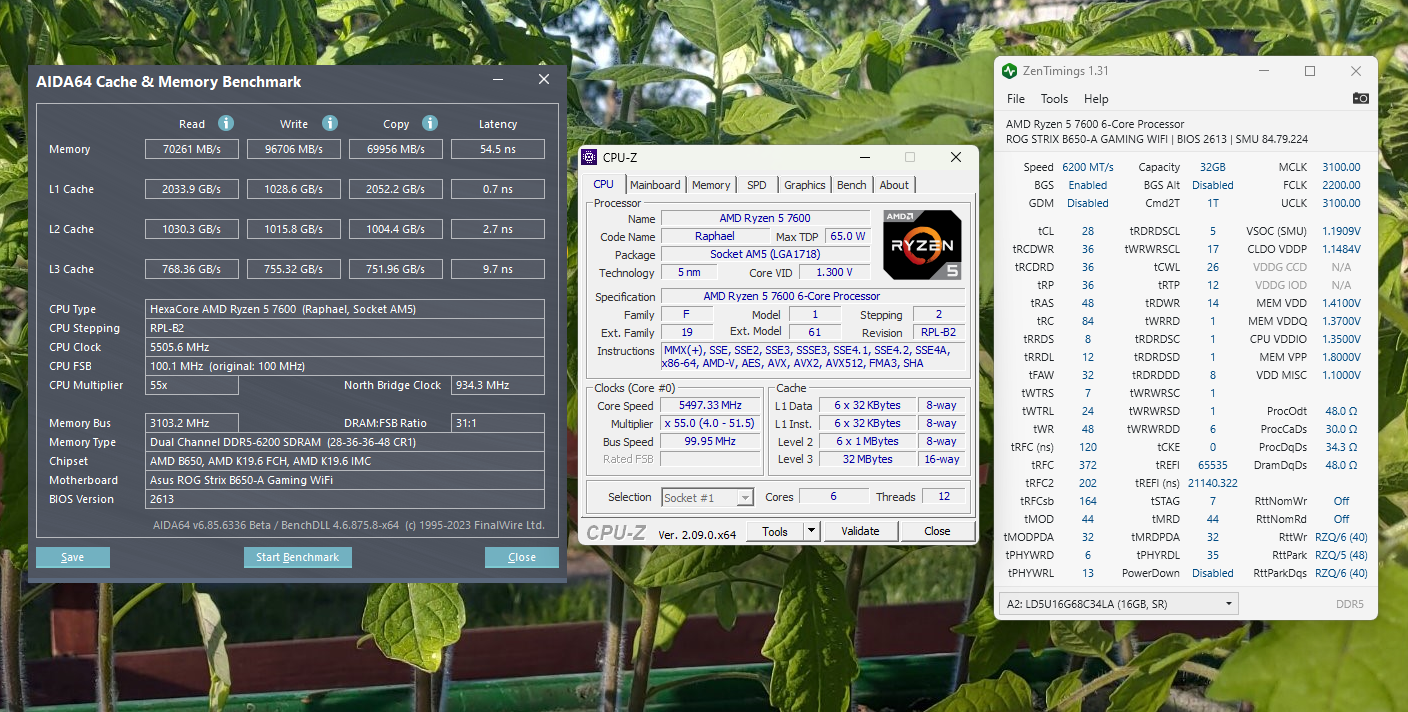Screen dimensions: 1408x712
Task: Open the Help menu in ZenTimings
Action: pyautogui.click(x=1096, y=99)
